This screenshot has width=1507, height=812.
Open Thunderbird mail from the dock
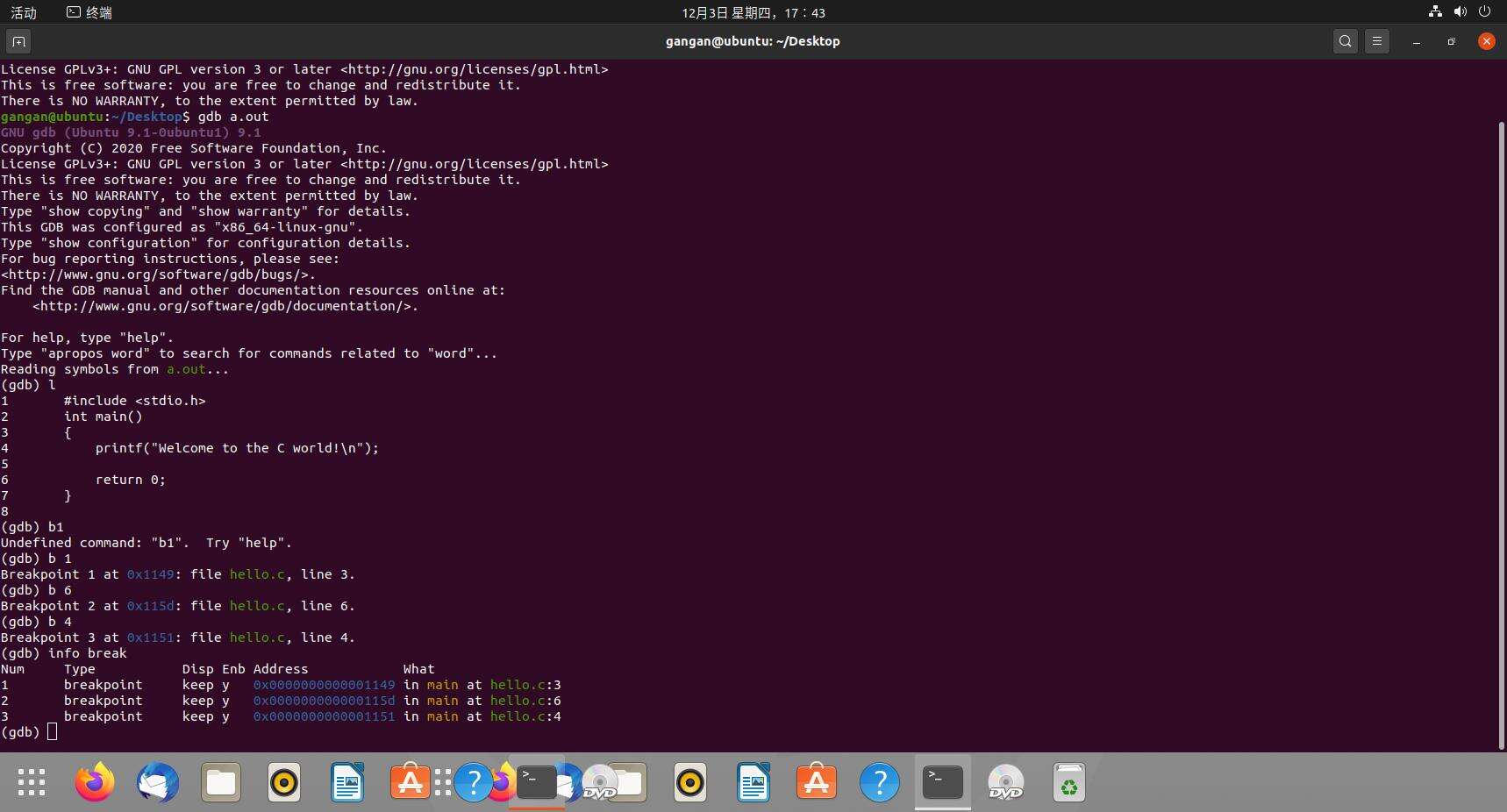pyautogui.click(x=156, y=783)
